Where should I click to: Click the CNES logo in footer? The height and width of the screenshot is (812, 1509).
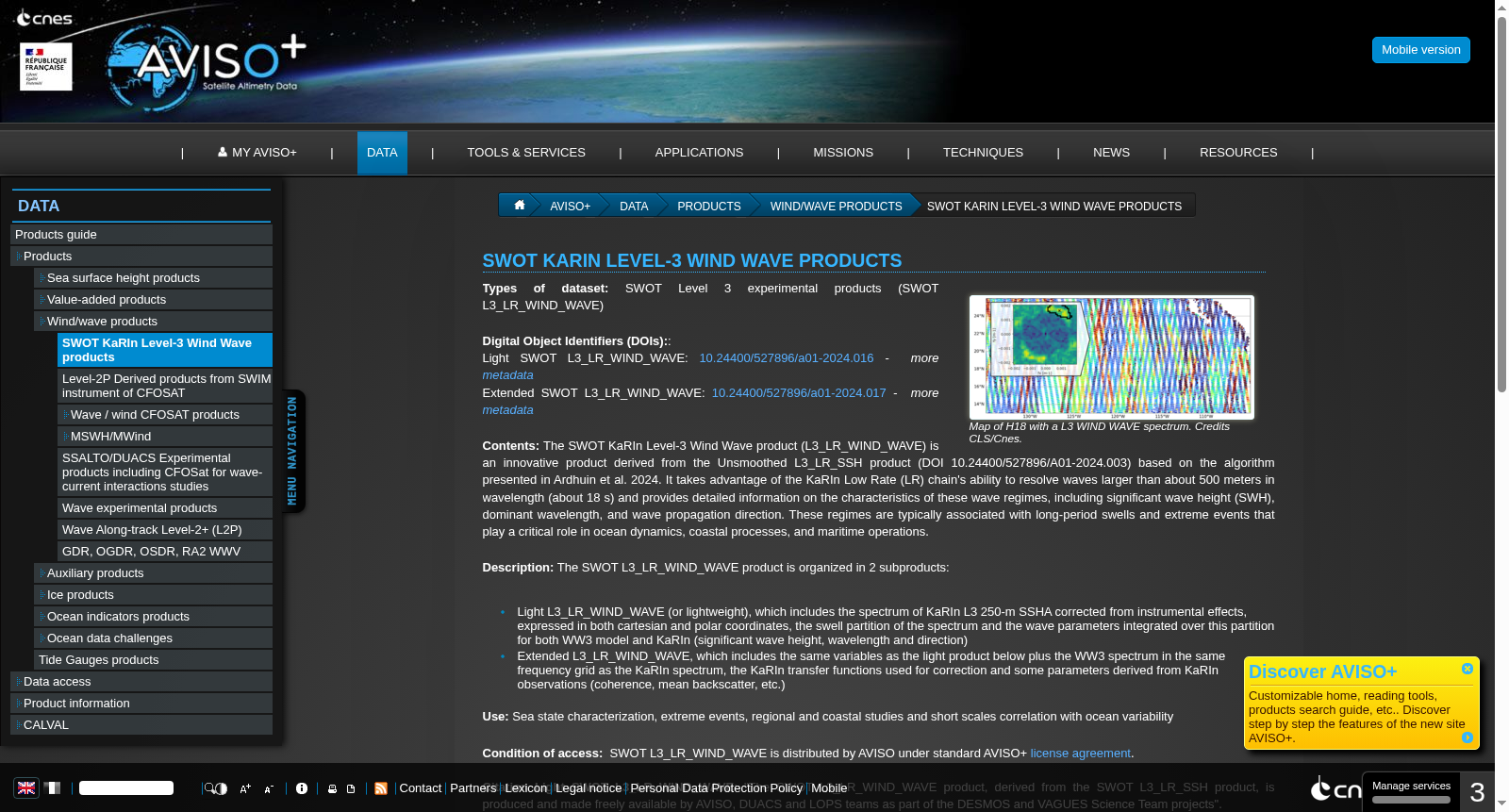click(x=1335, y=789)
